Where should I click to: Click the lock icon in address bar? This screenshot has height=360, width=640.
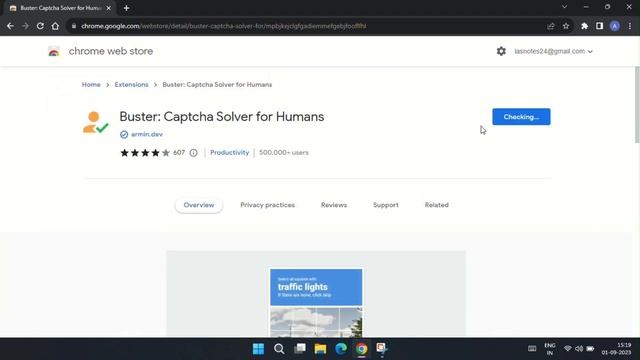[74, 26]
